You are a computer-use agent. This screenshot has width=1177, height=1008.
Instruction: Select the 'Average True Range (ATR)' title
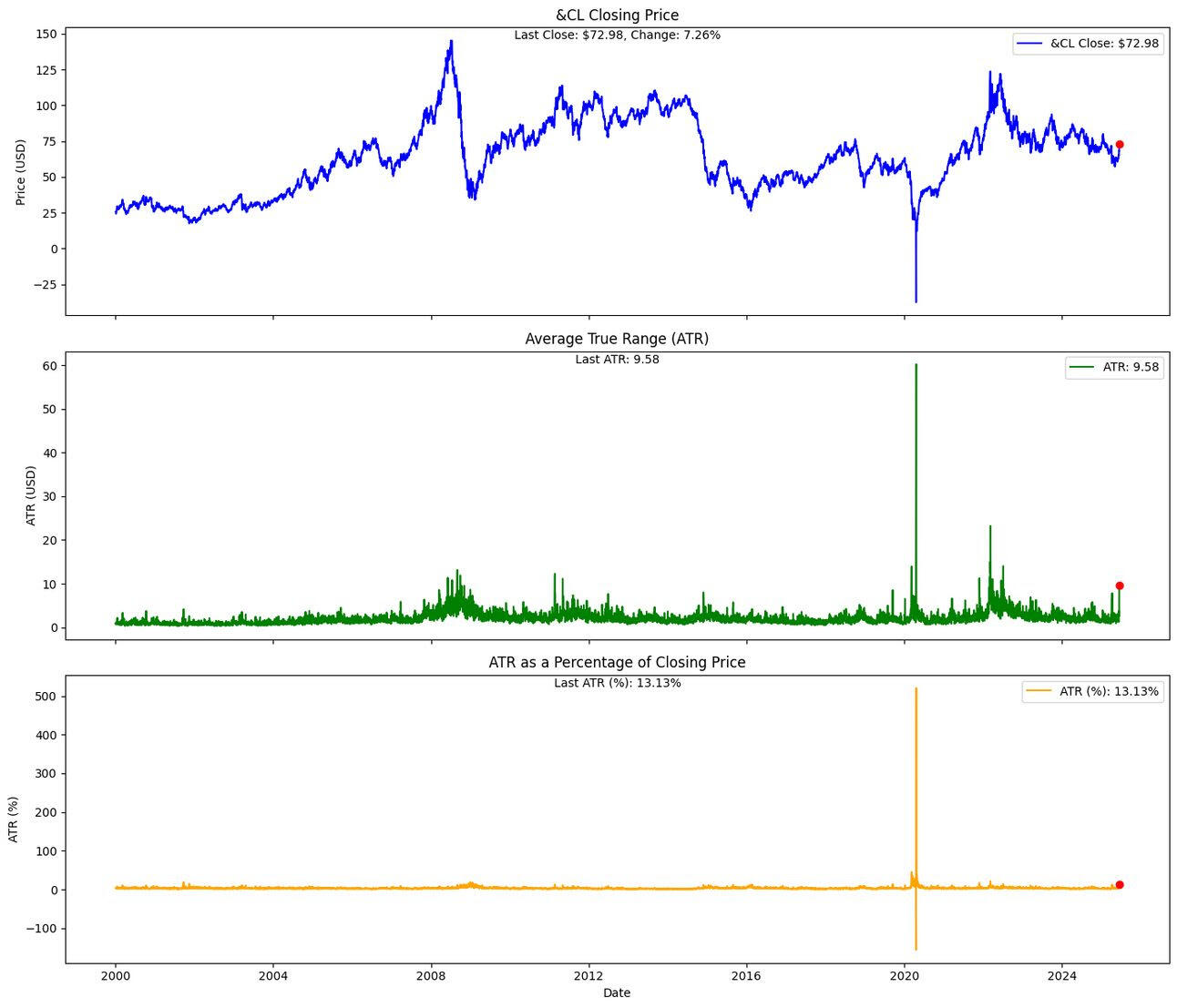click(617, 339)
